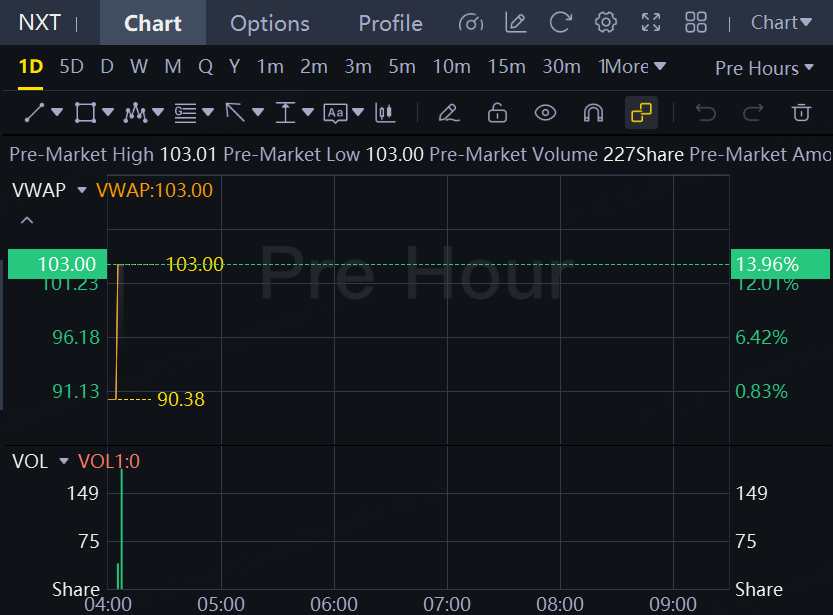Viewport: 833px width, 615px height.
Task: Open the gauge/indicator speed icon
Action: click(x=471, y=23)
